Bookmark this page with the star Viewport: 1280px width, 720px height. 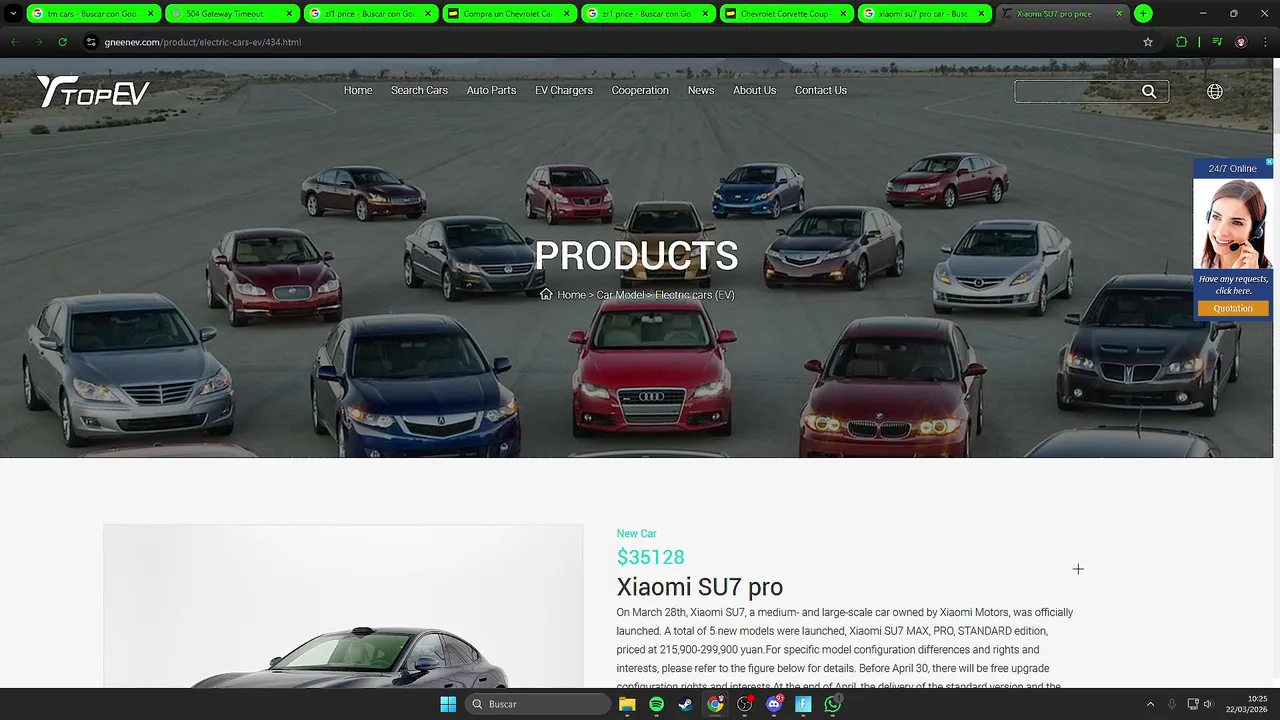[x=1148, y=42]
